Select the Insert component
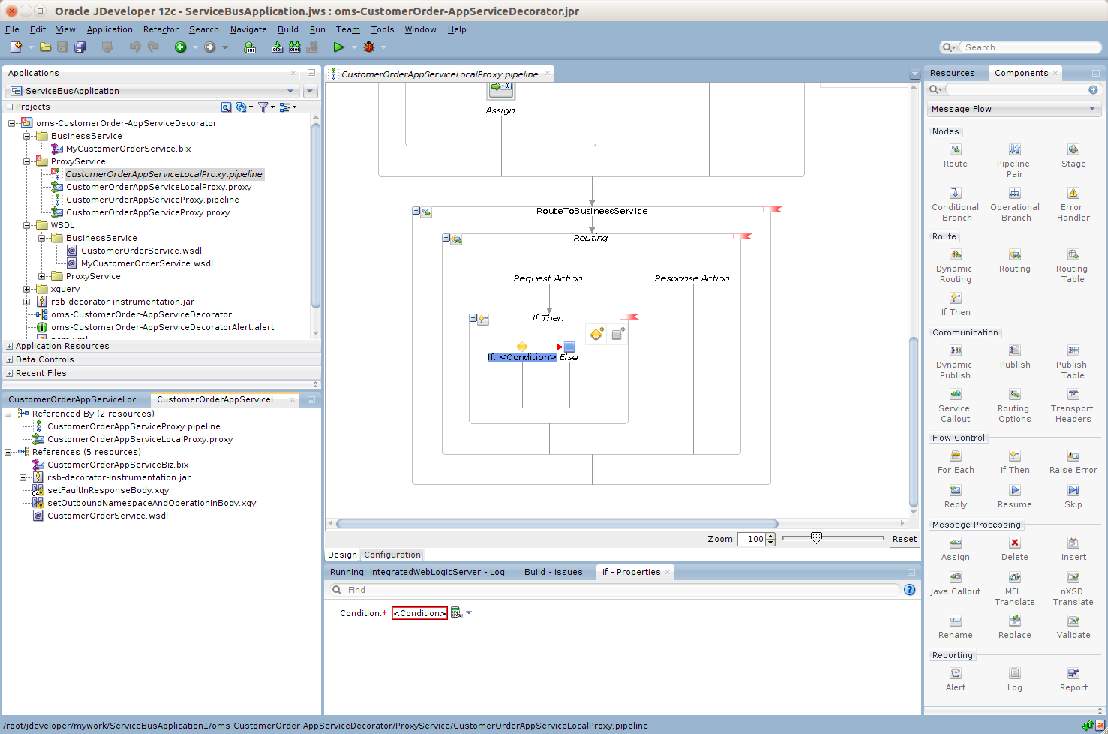Screen dimensions: 1108x734 [x=1073, y=549]
